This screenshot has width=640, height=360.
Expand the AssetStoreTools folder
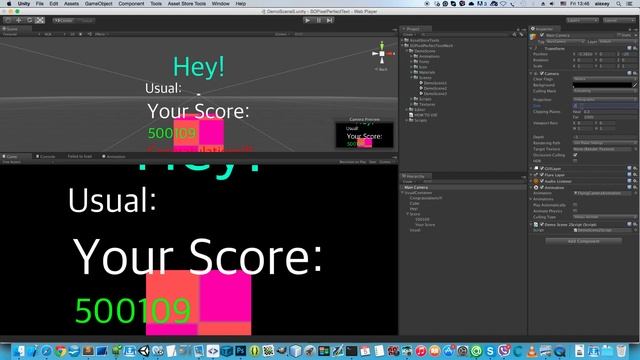click(402, 40)
